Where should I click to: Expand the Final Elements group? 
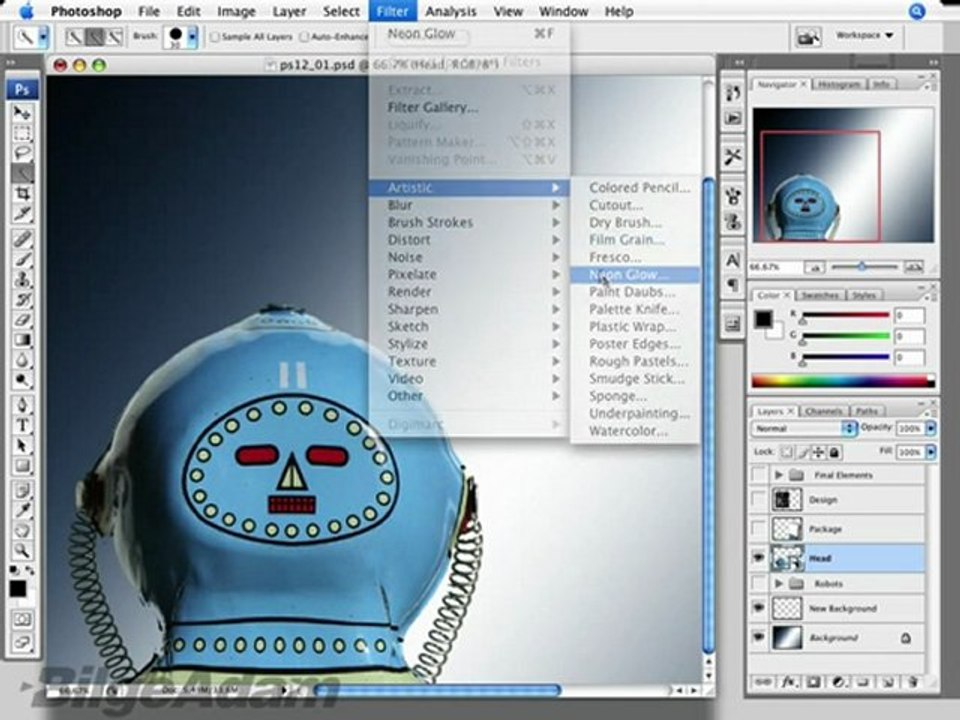click(779, 474)
